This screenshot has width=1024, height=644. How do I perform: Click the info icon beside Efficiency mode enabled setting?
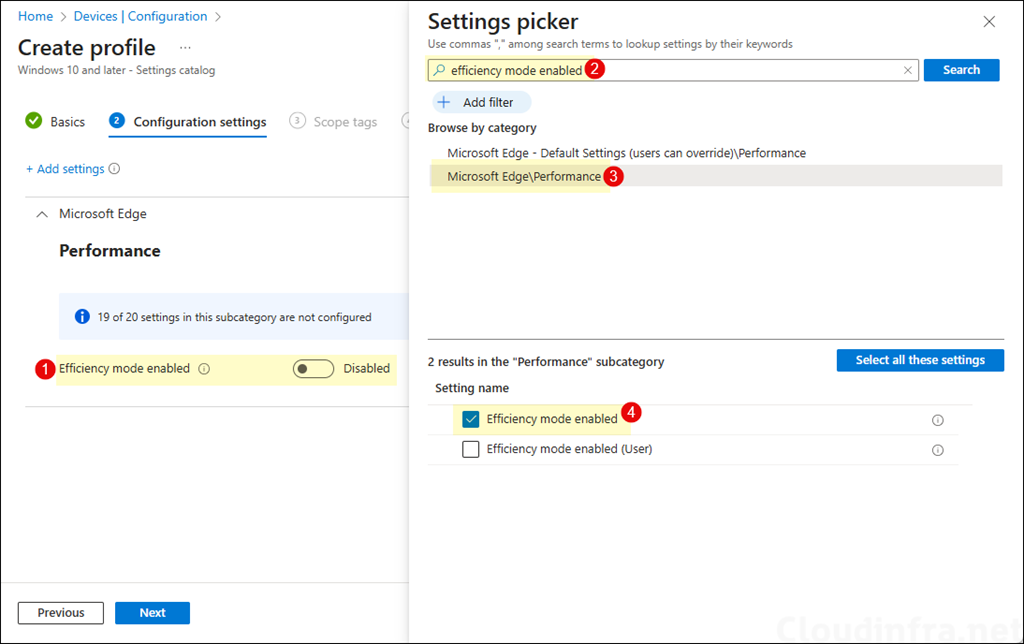[205, 368]
